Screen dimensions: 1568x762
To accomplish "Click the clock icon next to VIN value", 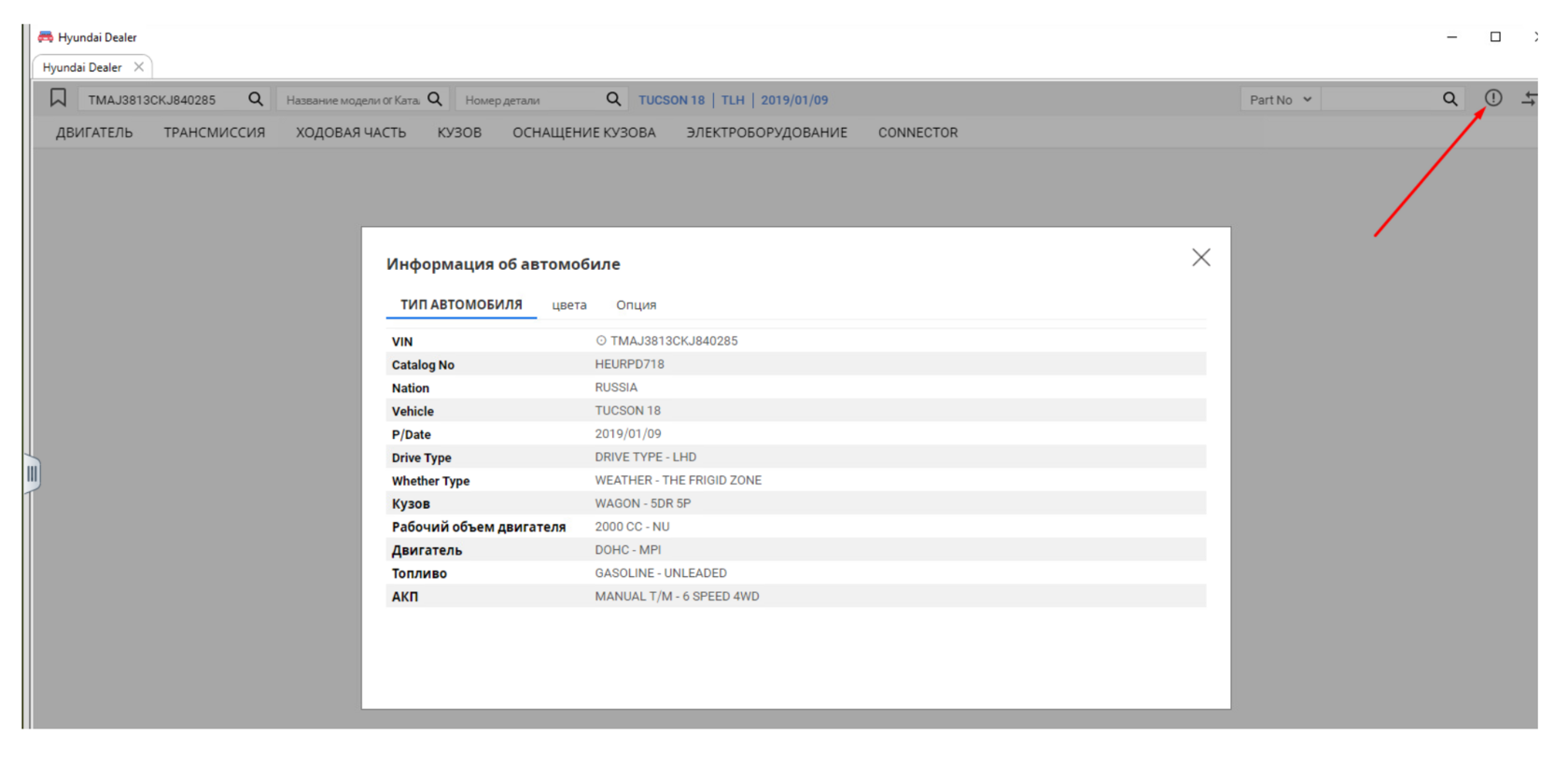I will pos(601,341).
